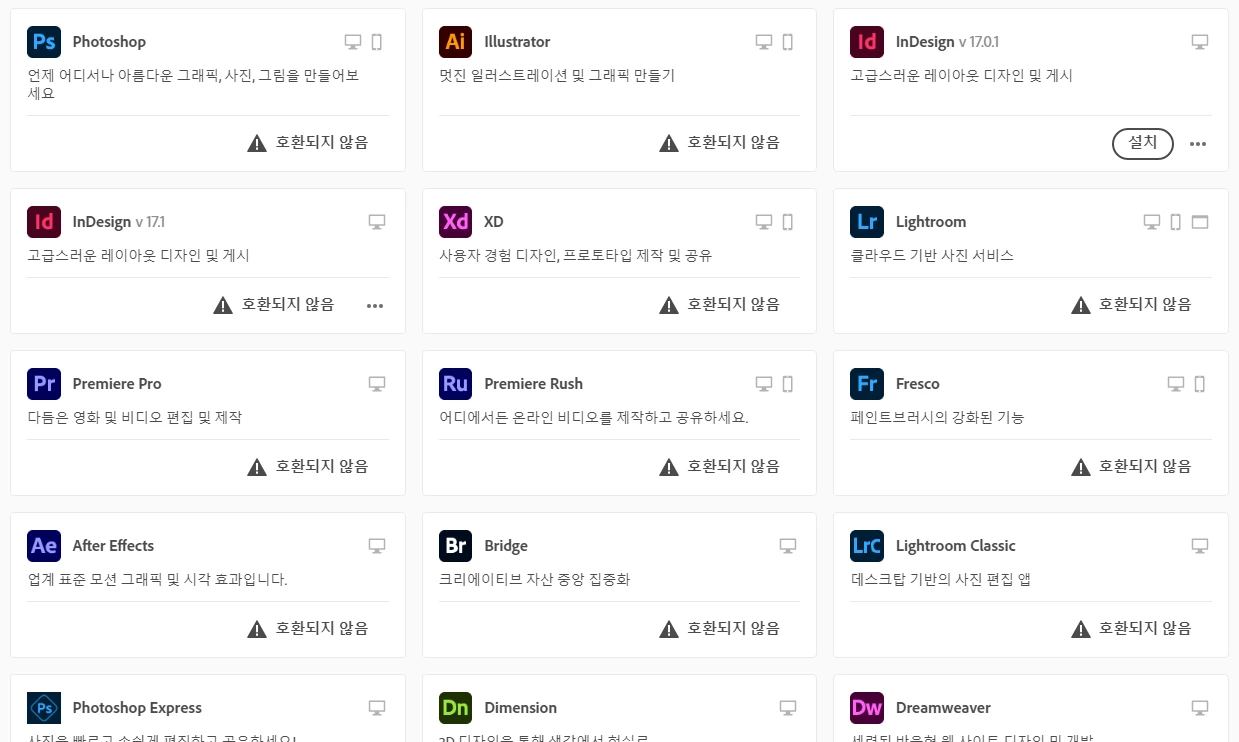Click the Photoshop Ps app icon
This screenshot has height=742, width=1239.
tap(44, 42)
